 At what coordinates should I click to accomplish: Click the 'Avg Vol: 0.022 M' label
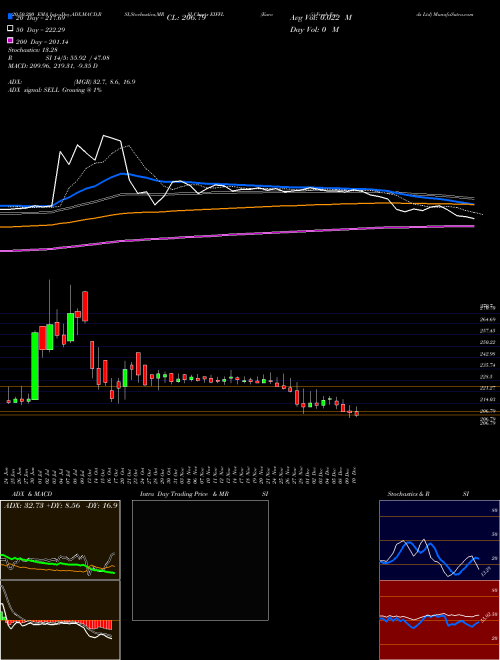coord(321,18)
